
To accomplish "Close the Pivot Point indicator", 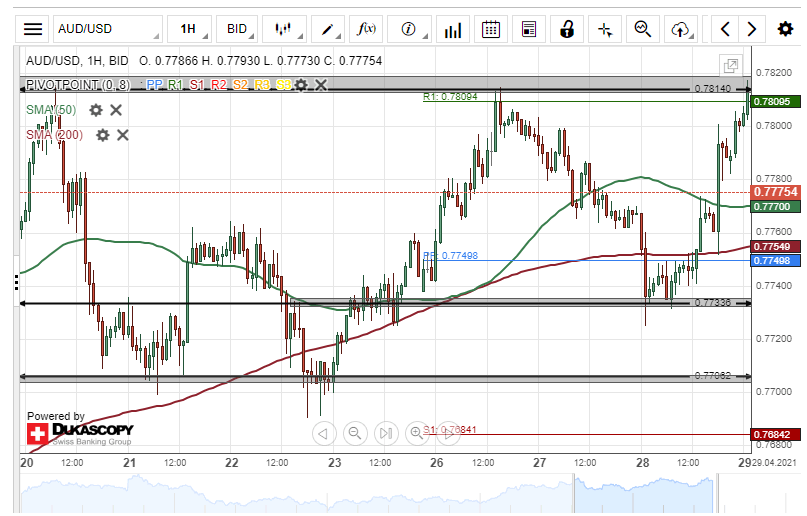I will coord(321,85).
